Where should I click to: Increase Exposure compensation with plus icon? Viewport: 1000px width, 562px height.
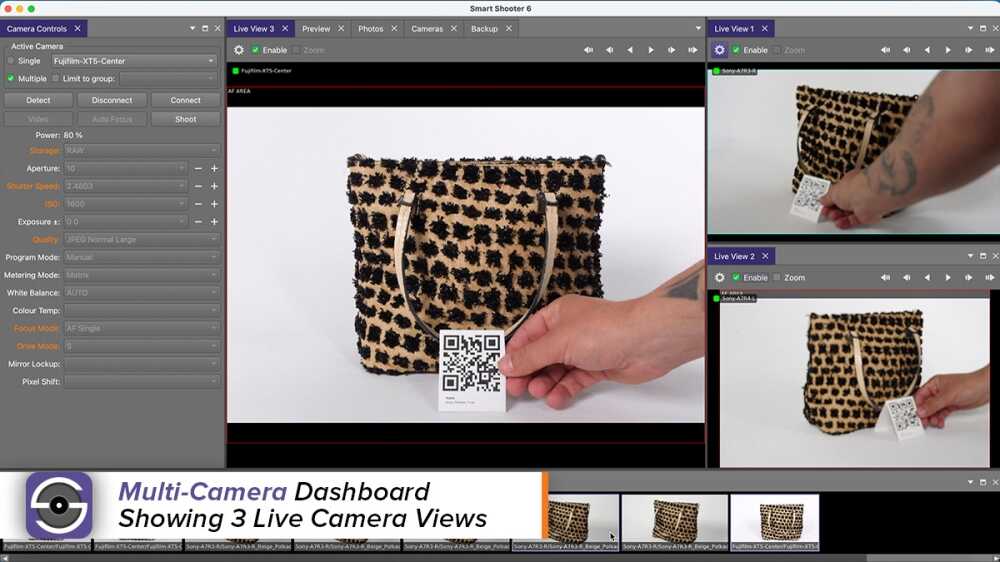[214, 222]
